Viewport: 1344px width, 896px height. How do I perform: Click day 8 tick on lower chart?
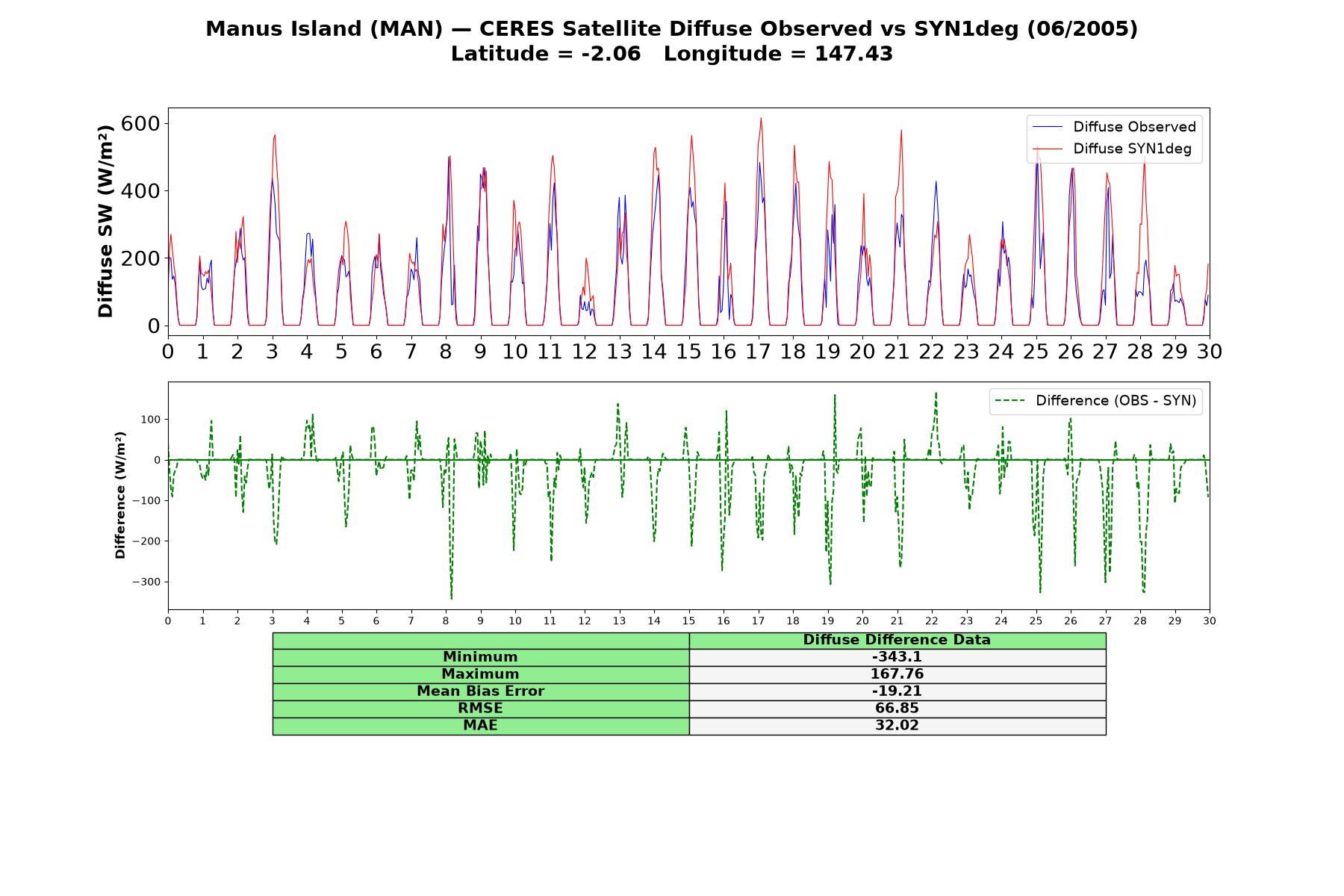(x=446, y=620)
